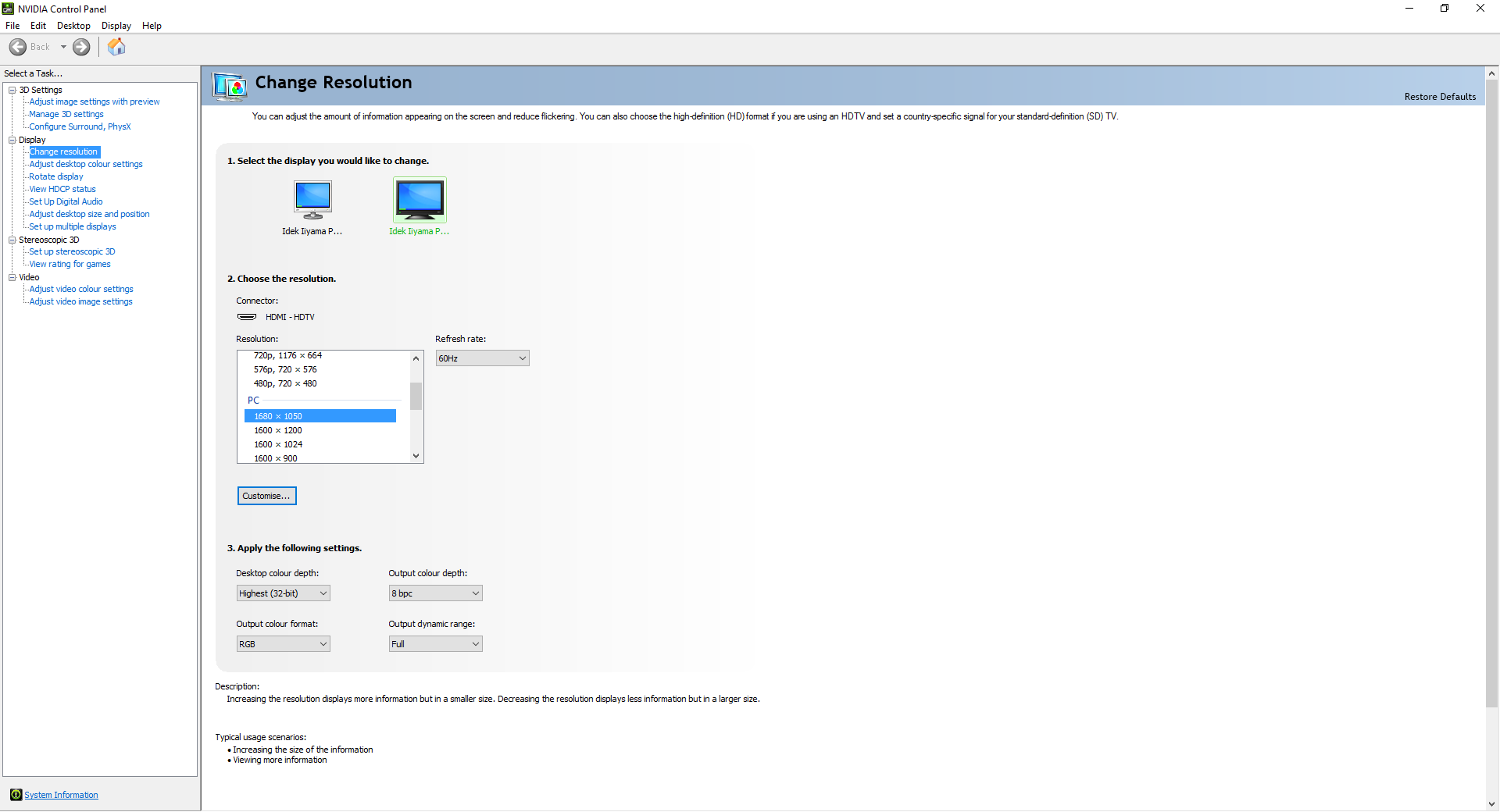Image resolution: width=1500 pixels, height=812 pixels.
Task: Open View rating for games
Action: (x=70, y=264)
